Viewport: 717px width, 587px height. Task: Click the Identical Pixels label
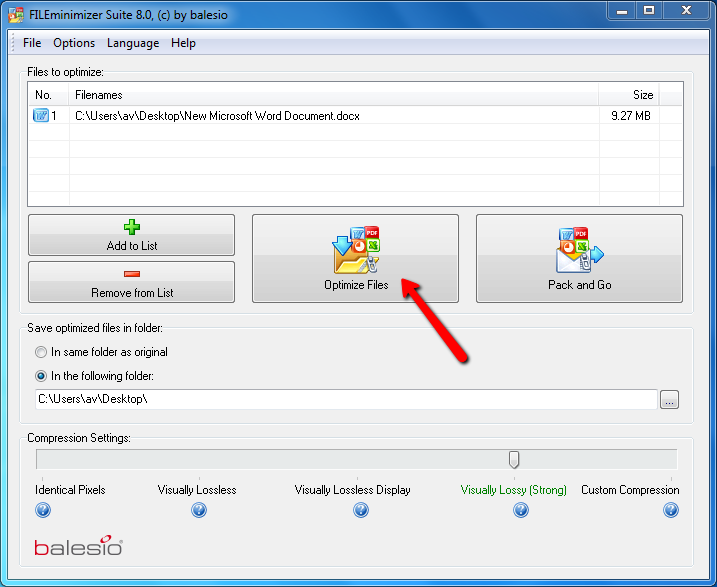70,490
